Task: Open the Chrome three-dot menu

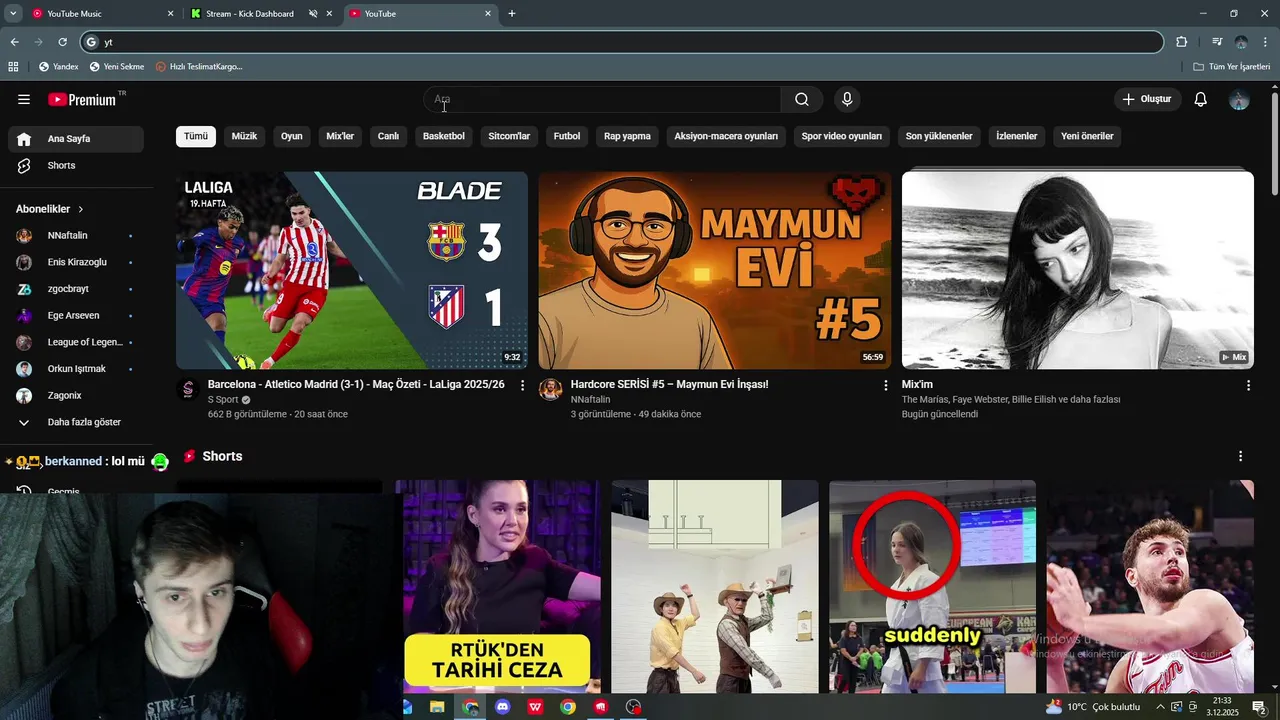Action: pyautogui.click(x=1265, y=42)
